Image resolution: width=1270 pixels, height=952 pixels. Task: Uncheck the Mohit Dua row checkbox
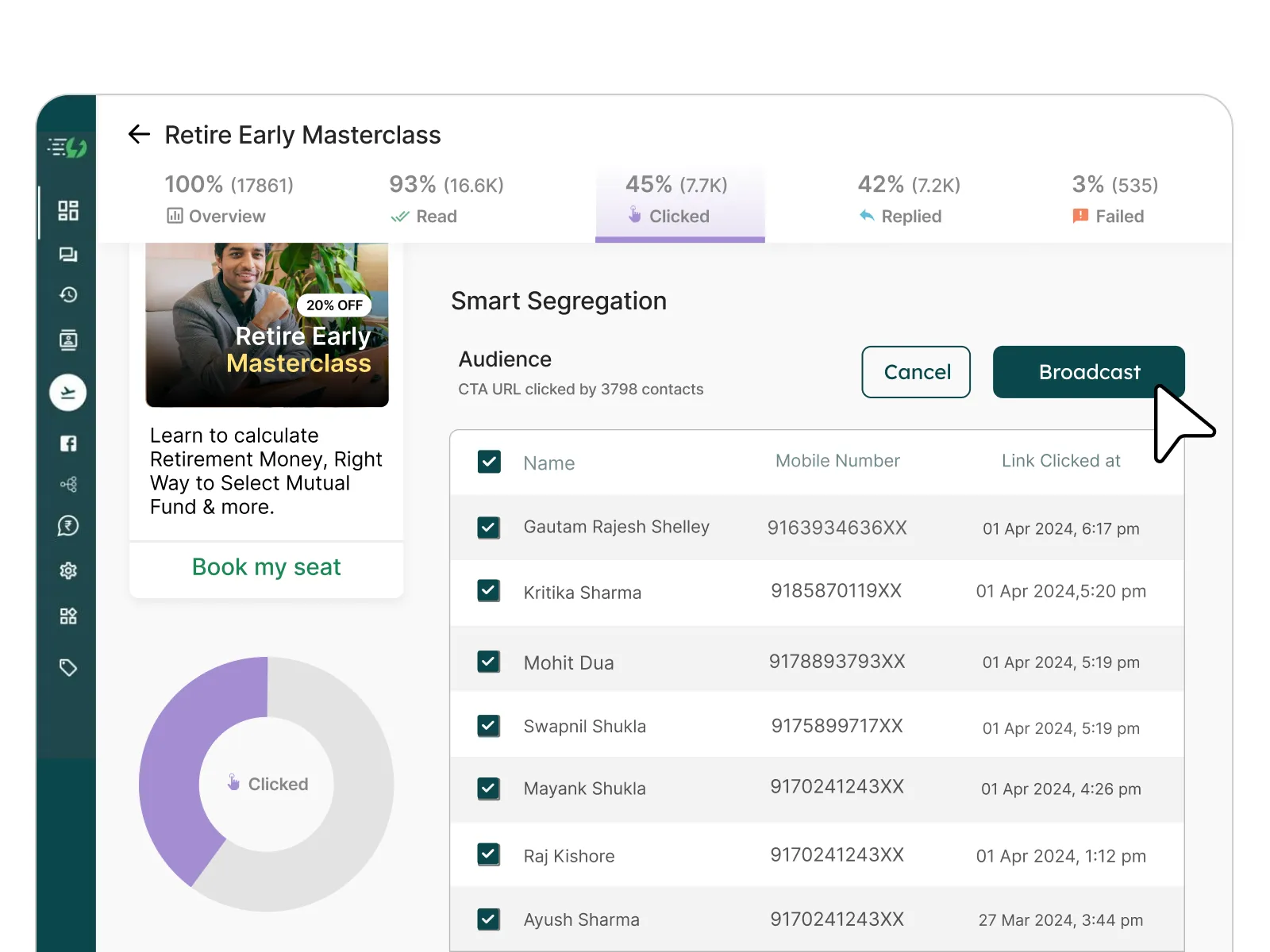click(x=489, y=662)
